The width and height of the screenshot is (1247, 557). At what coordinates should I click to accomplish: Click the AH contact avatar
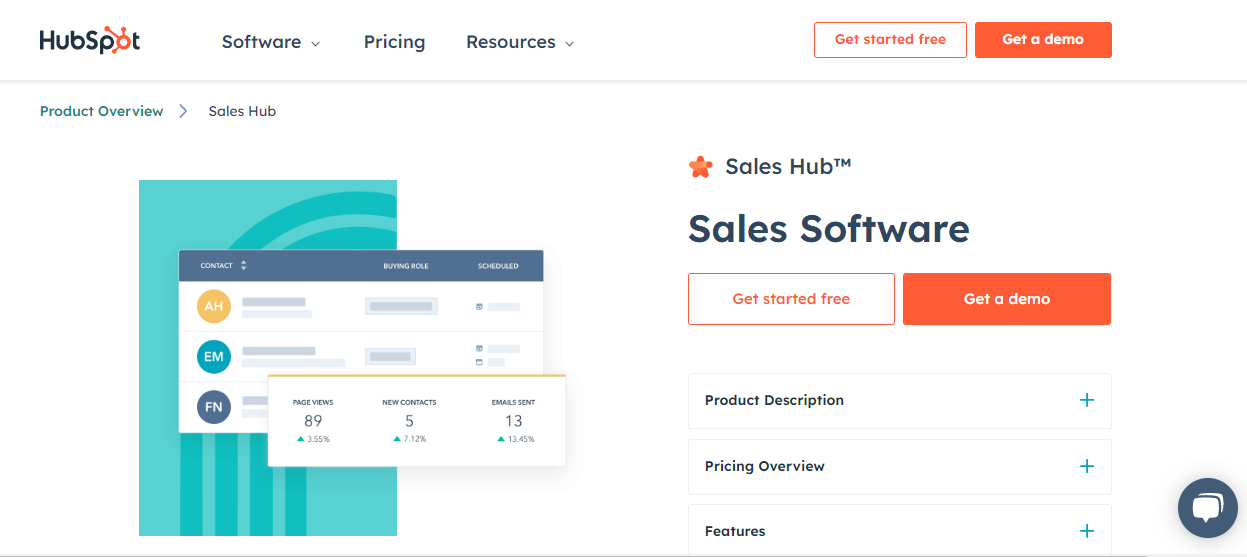(214, 306)
